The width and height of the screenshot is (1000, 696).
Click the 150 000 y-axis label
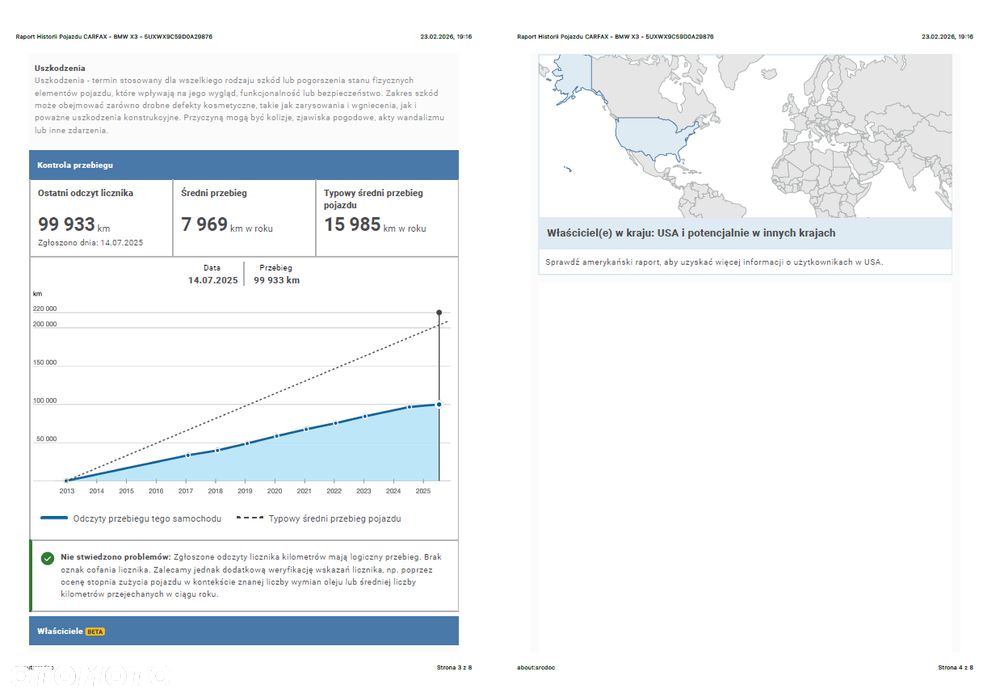point(45,362)
